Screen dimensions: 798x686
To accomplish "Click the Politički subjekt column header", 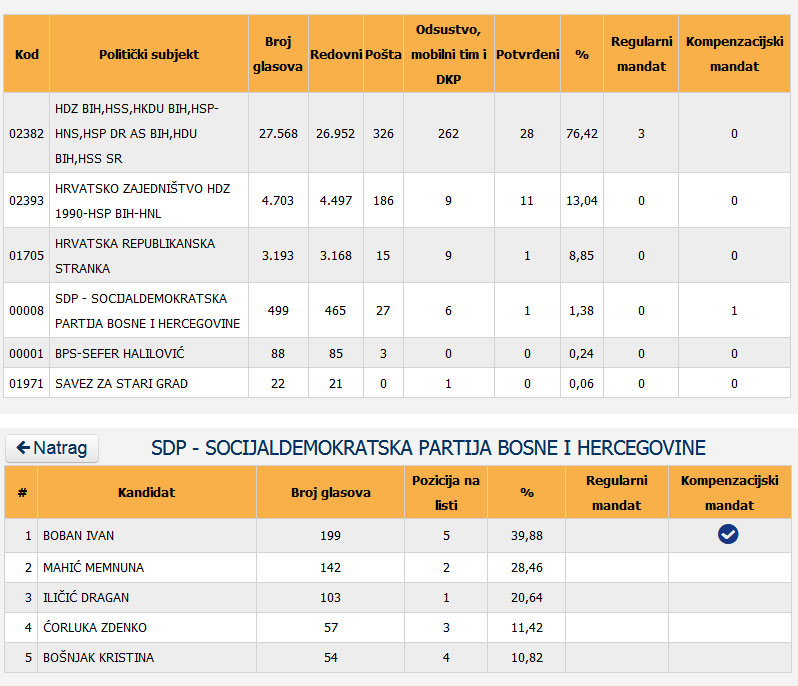I will tap(149, 54).
